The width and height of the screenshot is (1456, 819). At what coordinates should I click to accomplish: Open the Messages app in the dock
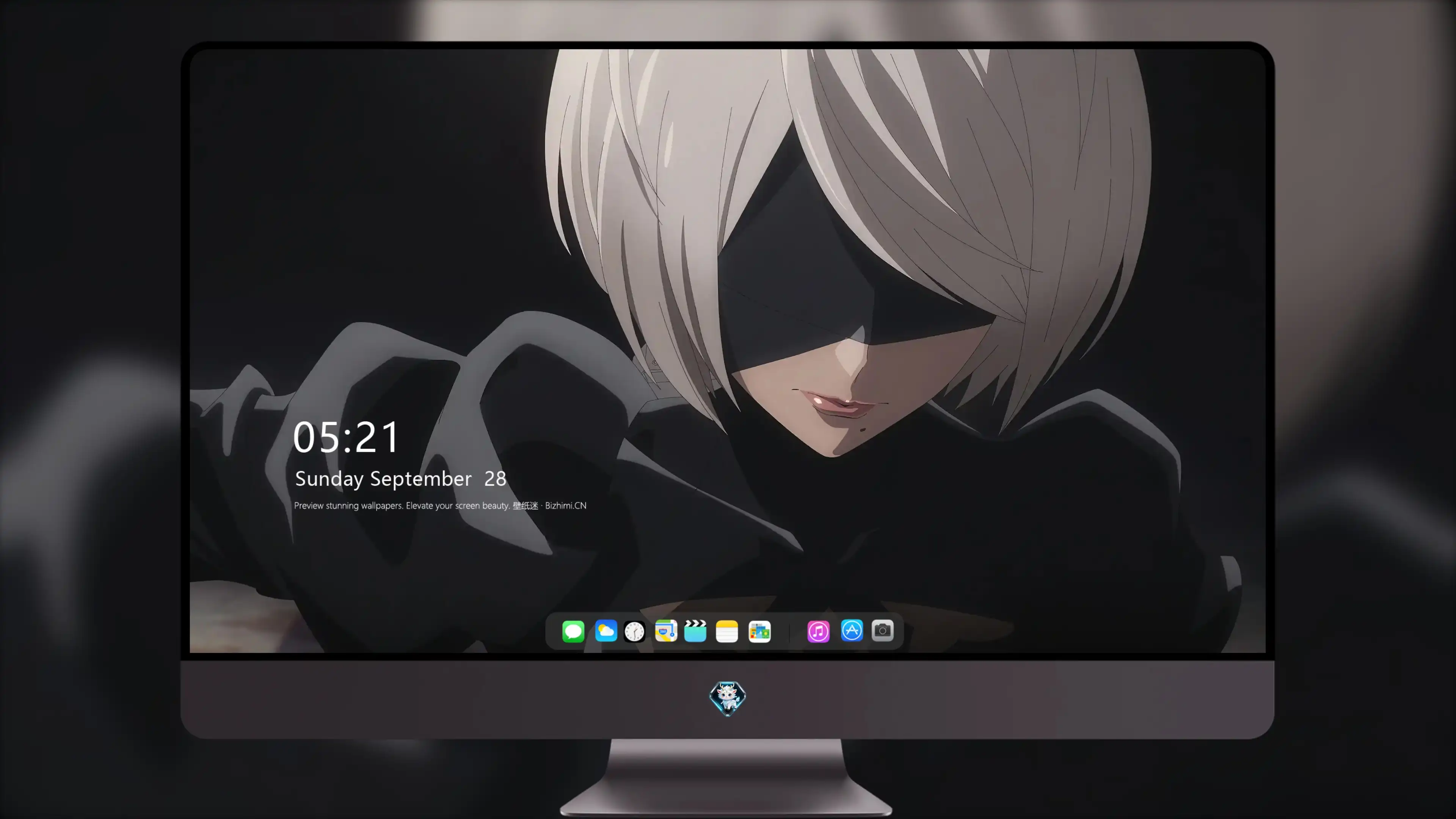(573, 631)
